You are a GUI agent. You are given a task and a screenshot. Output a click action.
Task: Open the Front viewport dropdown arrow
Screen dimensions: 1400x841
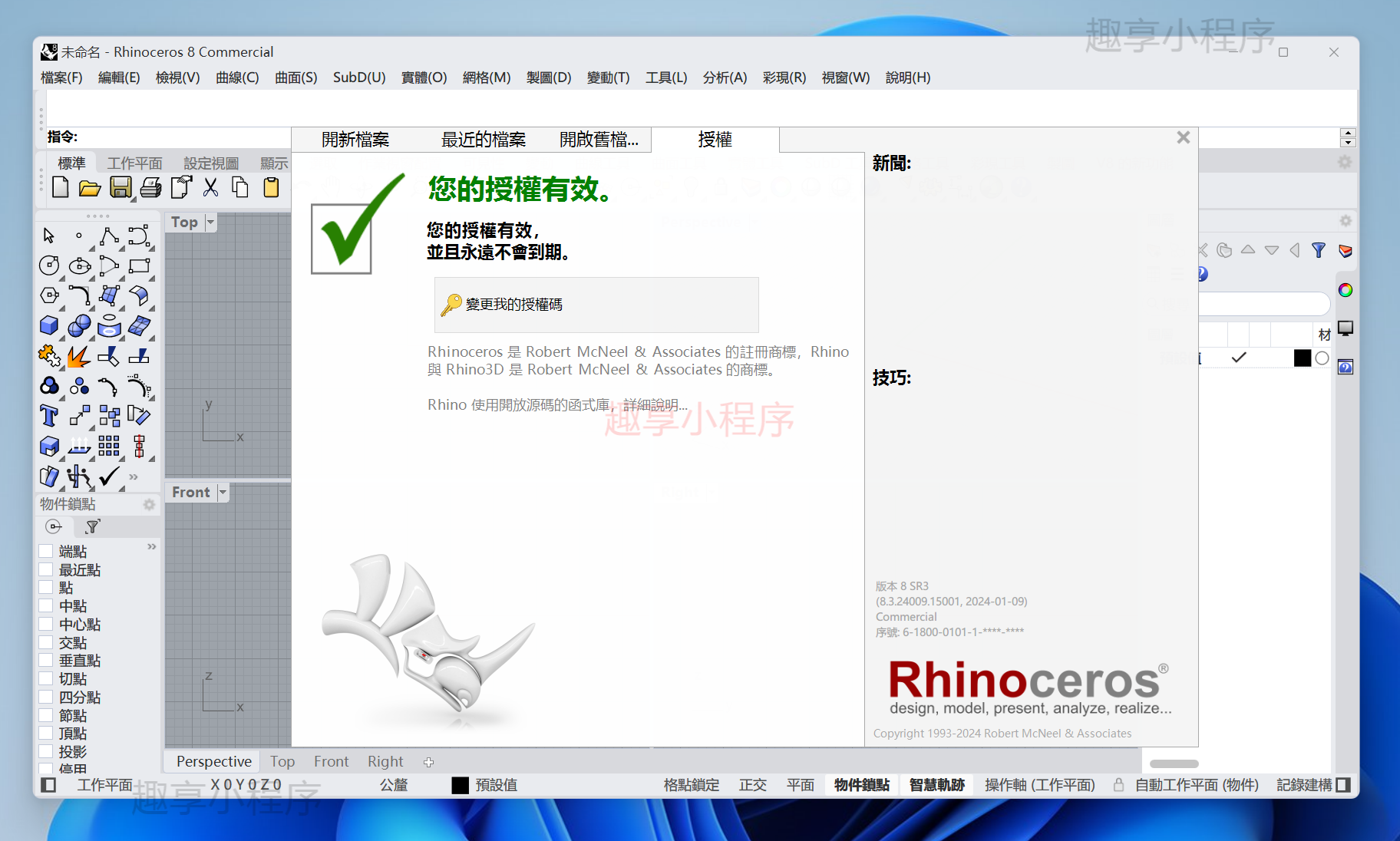[223, 492]
